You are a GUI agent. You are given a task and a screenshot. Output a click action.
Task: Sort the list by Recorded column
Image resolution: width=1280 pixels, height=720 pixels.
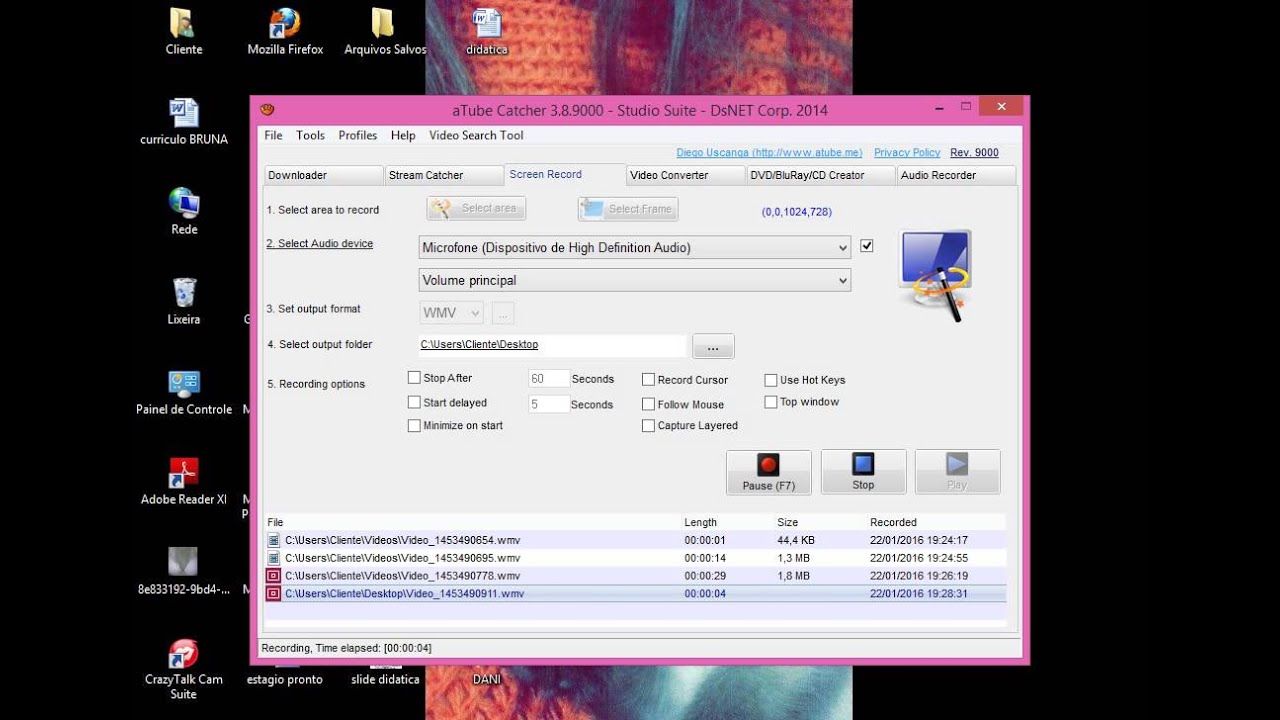tap(893, 522)
